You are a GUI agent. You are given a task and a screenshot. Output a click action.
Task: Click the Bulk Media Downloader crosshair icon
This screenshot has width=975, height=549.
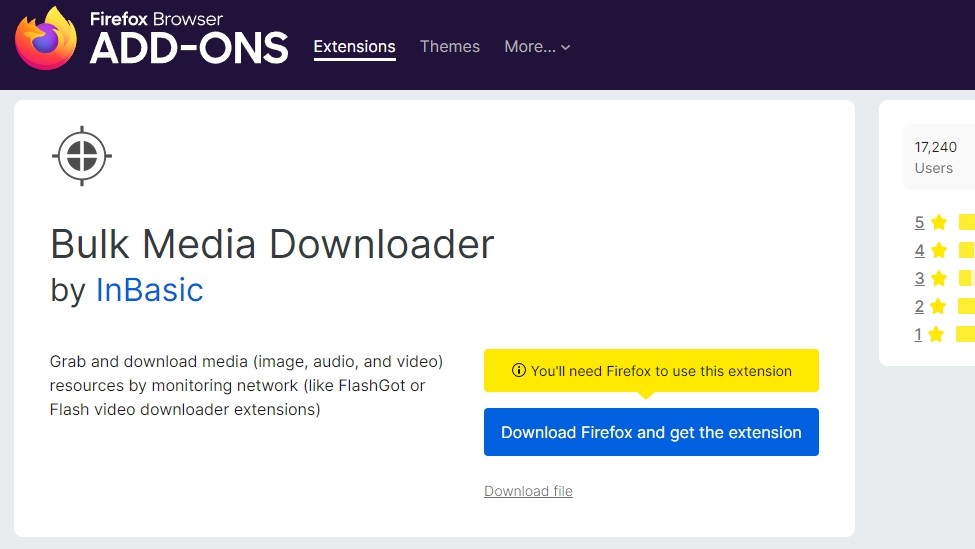[x=81, y=156]
